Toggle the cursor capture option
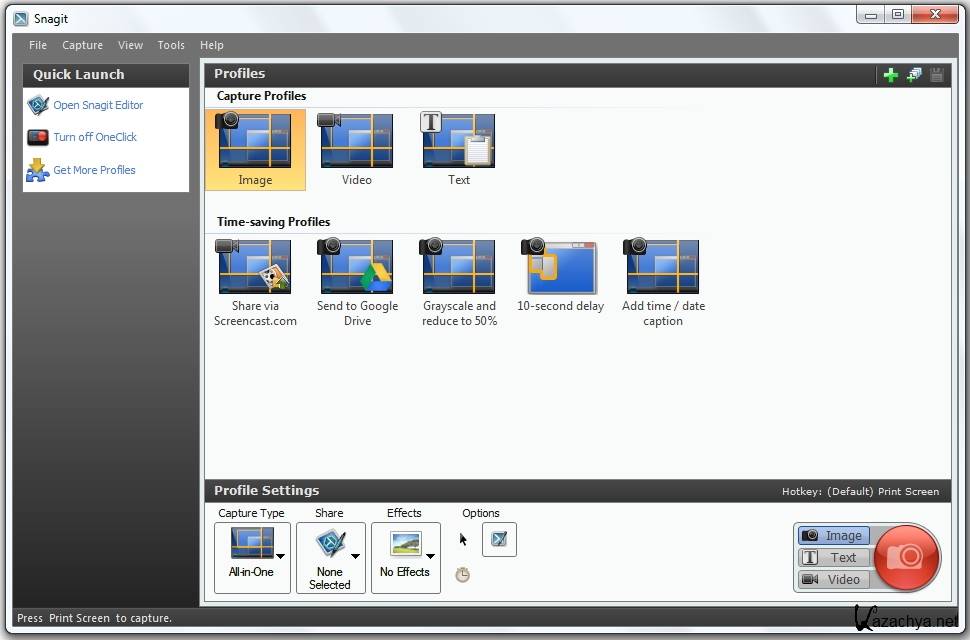The height and width of the screenshot is (640, 970). [463, 540]
